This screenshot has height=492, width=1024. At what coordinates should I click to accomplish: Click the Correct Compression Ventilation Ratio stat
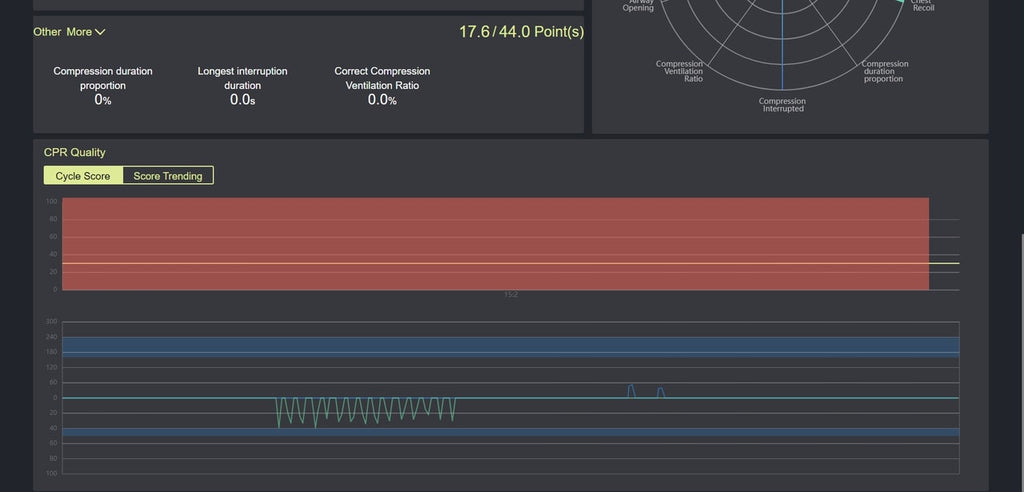(x=382, y=85)
